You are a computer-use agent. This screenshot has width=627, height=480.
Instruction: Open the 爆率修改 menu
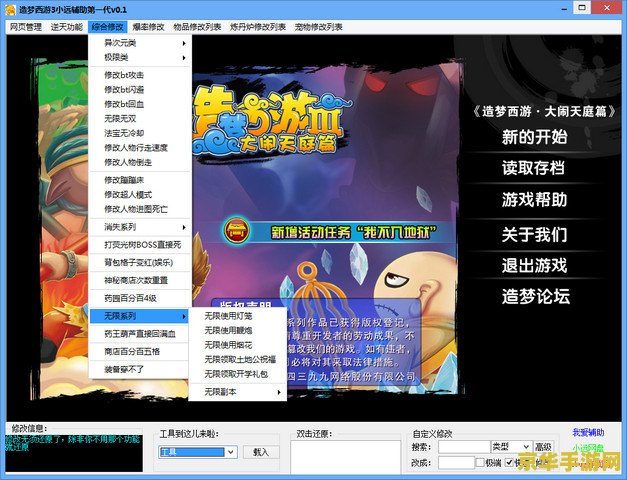click(148, 27)
